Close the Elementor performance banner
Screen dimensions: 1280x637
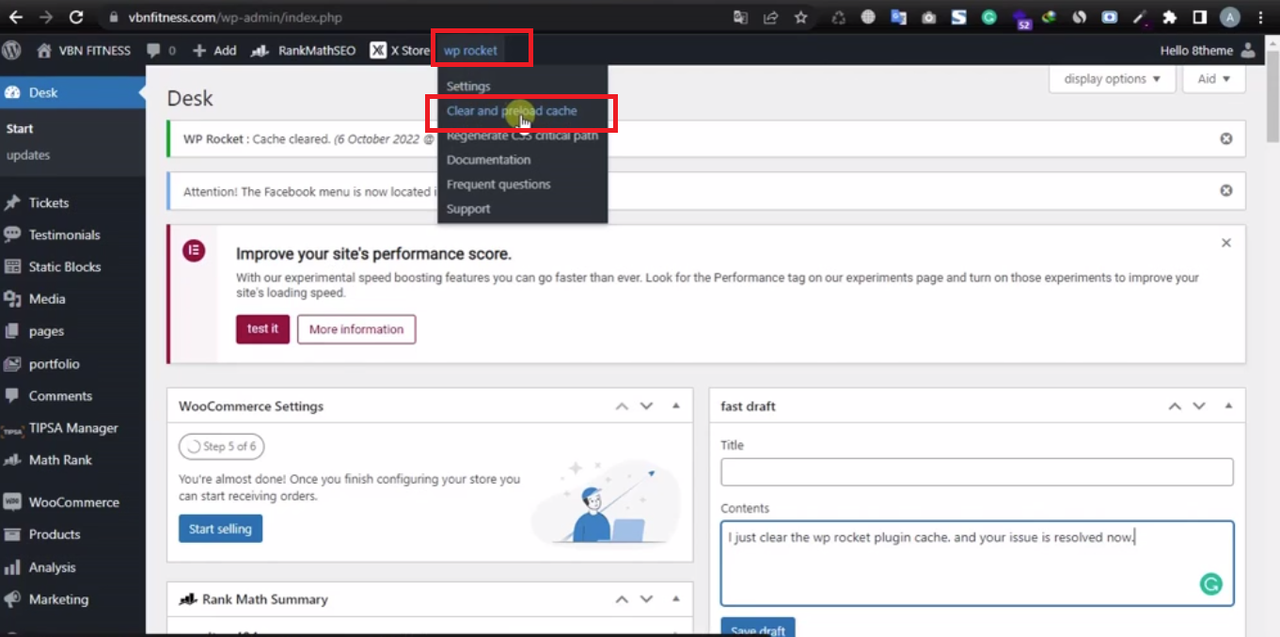click(1226, 243)
